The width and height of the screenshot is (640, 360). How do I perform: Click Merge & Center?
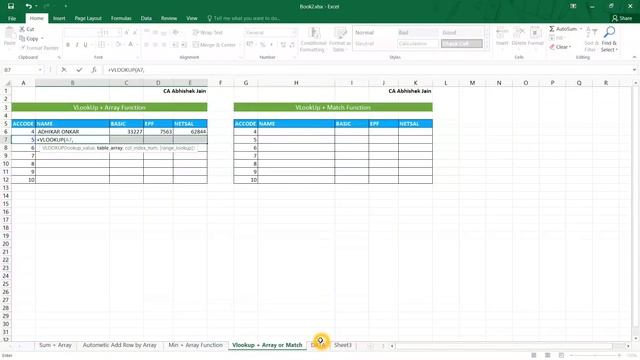[x=214, y=44]
